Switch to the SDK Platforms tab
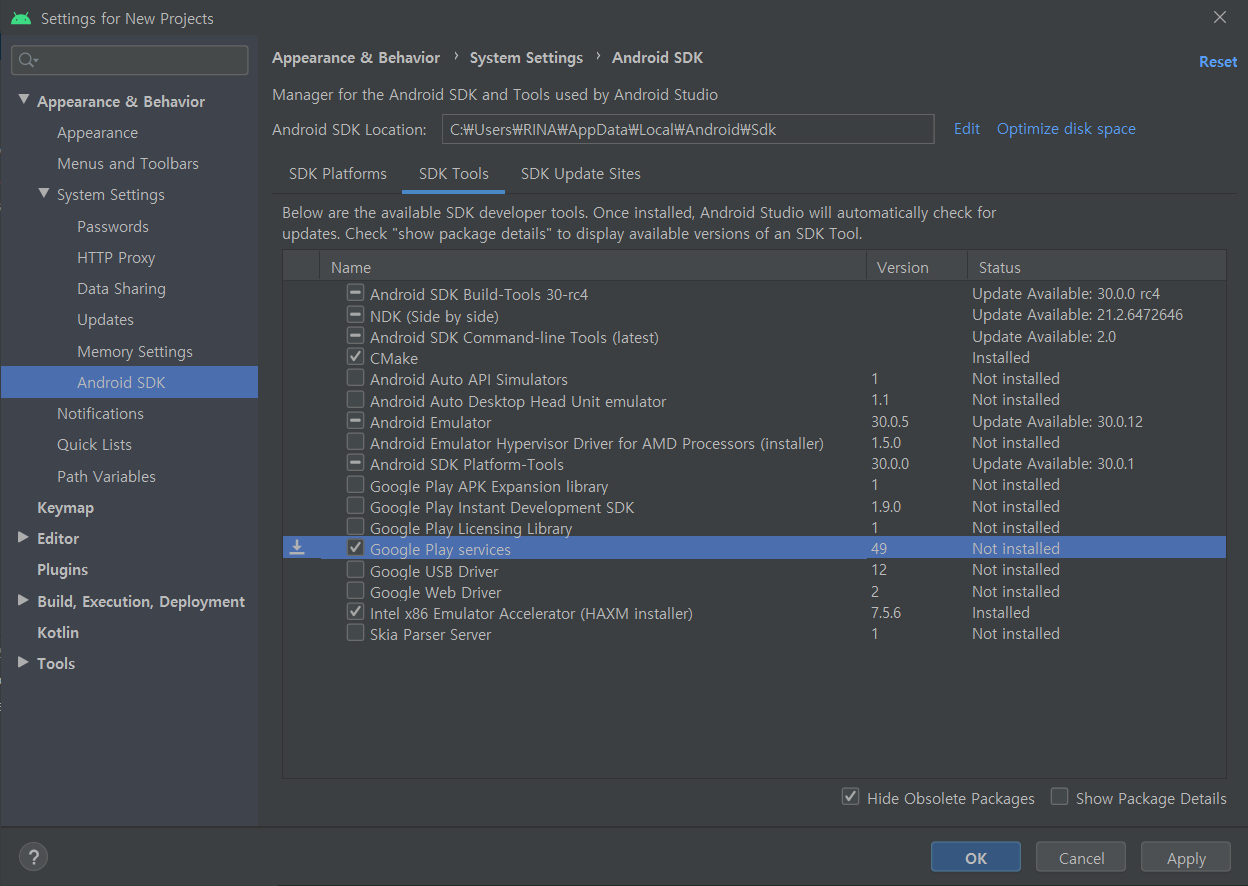This screenshot has height=886, width=1248. tap(338, 174)
